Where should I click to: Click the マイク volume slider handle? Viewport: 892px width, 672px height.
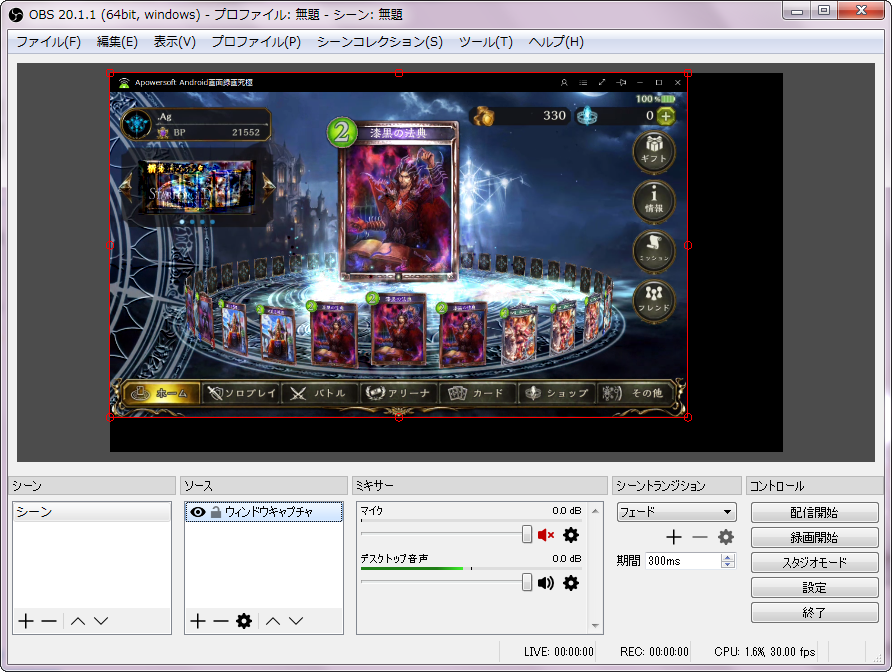pyautogui.click(x=527, y=534)
